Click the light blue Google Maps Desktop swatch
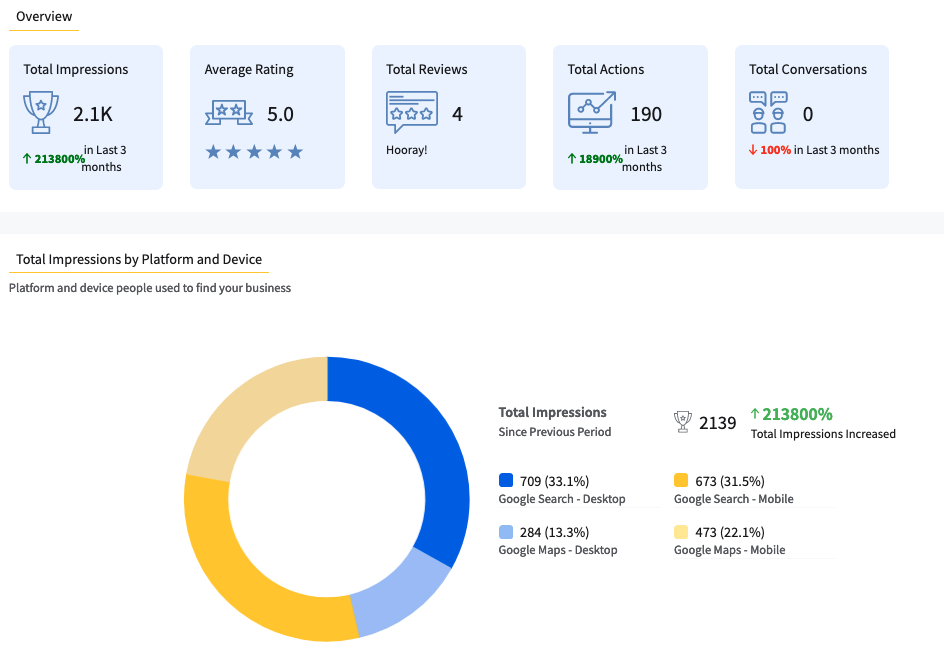Screen dimensions: 944x661 click(x=506, y=532)
